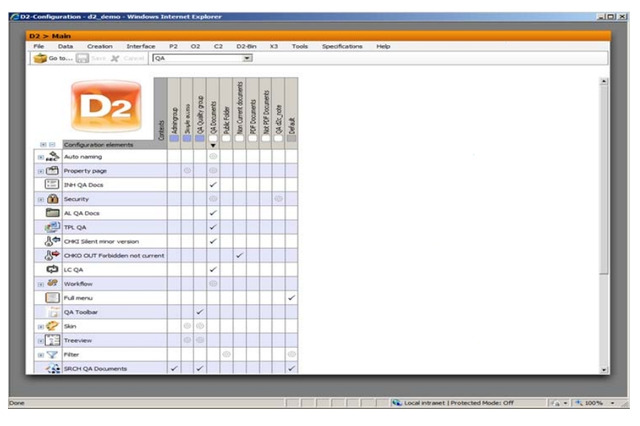Screen dimensions: 640x426
Task: Select the TPL QA template icon
Action: coord(52,227)
